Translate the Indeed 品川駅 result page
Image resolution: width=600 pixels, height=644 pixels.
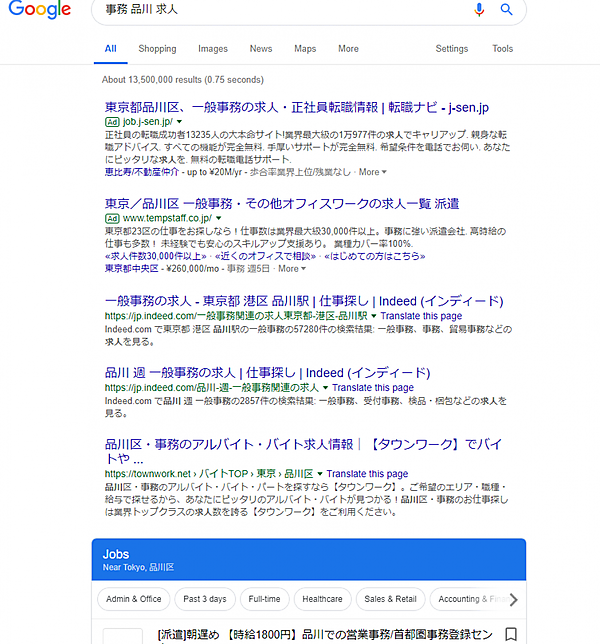[421, 316]
